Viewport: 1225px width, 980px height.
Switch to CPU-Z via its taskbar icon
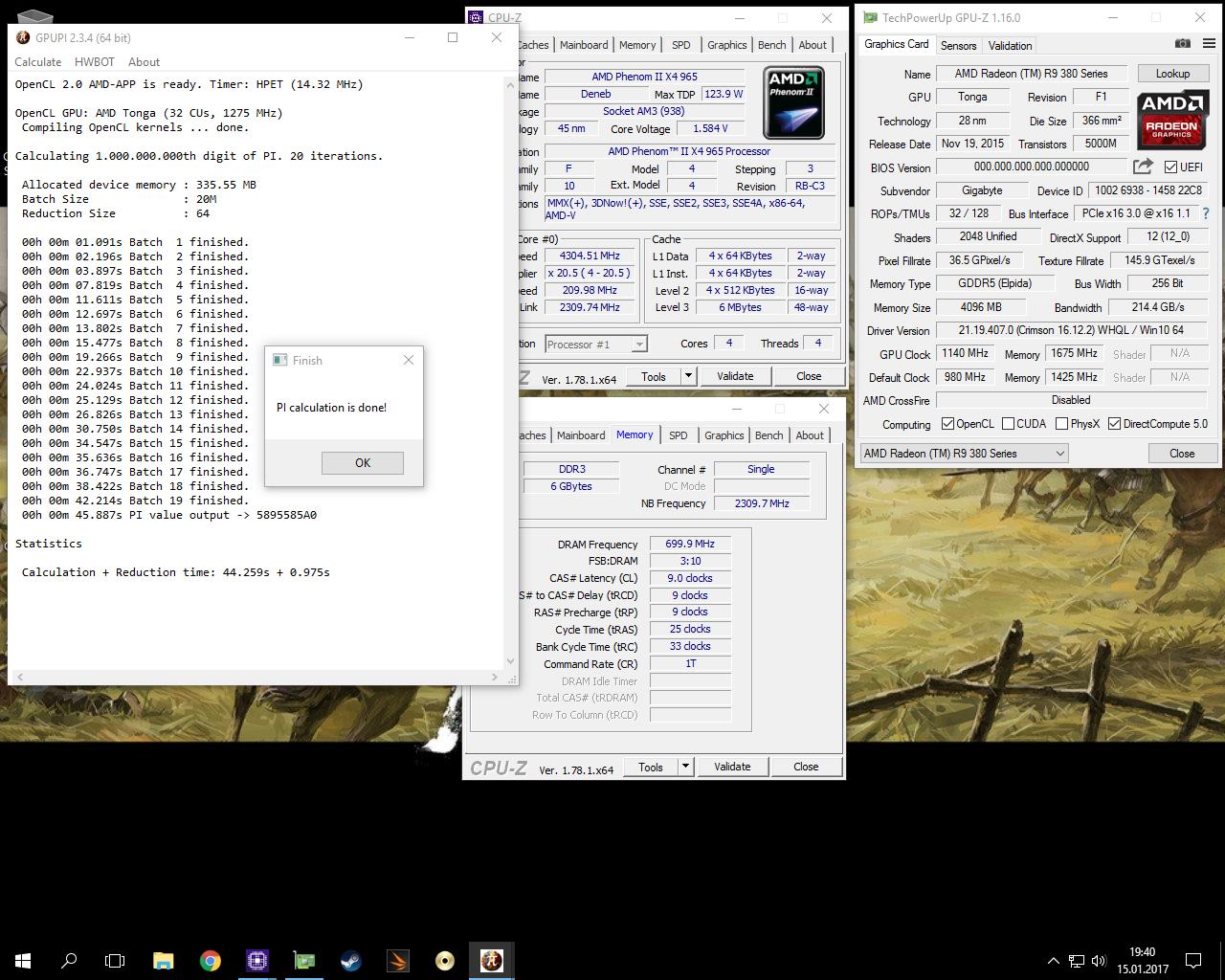(x=257, y=961)
